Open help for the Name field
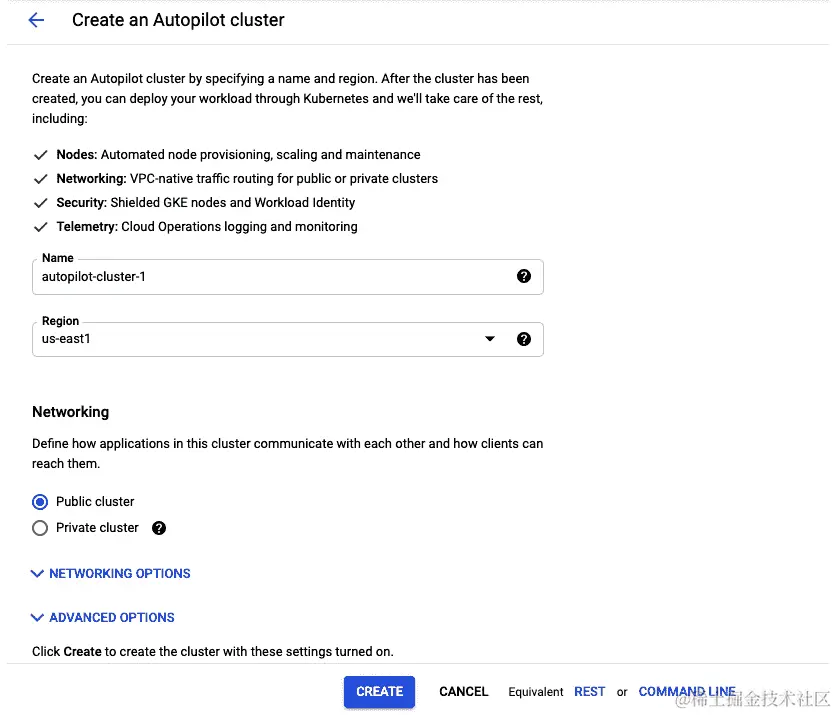This screenshot has width=837, height=715. click(524, 277)
